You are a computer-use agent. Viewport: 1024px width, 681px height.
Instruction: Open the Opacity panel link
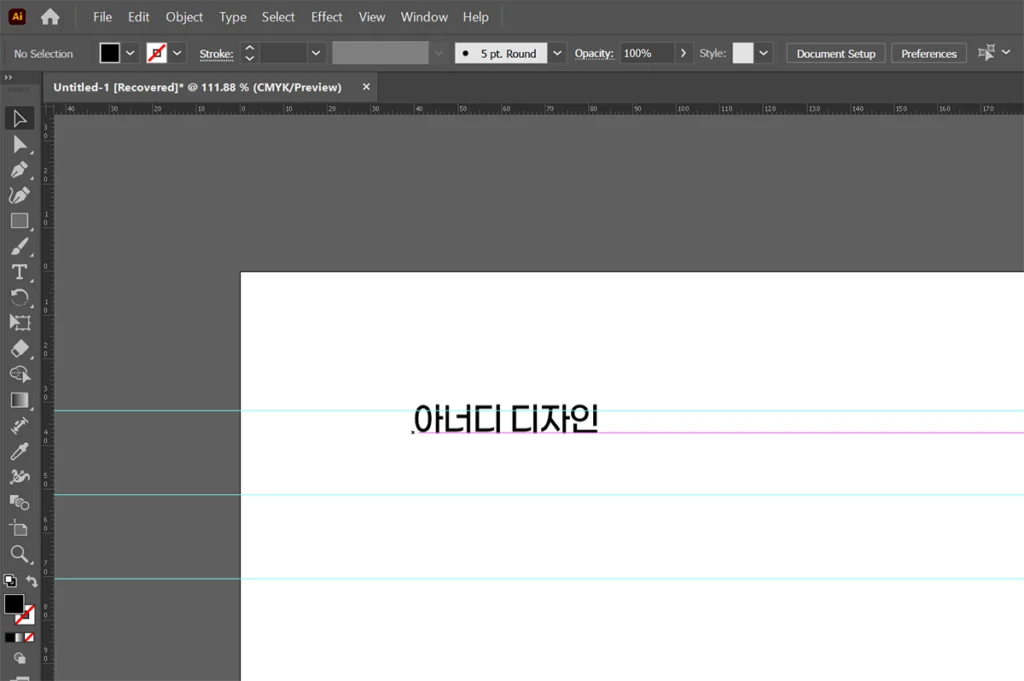pyautogui.click(x=594, y=54)
